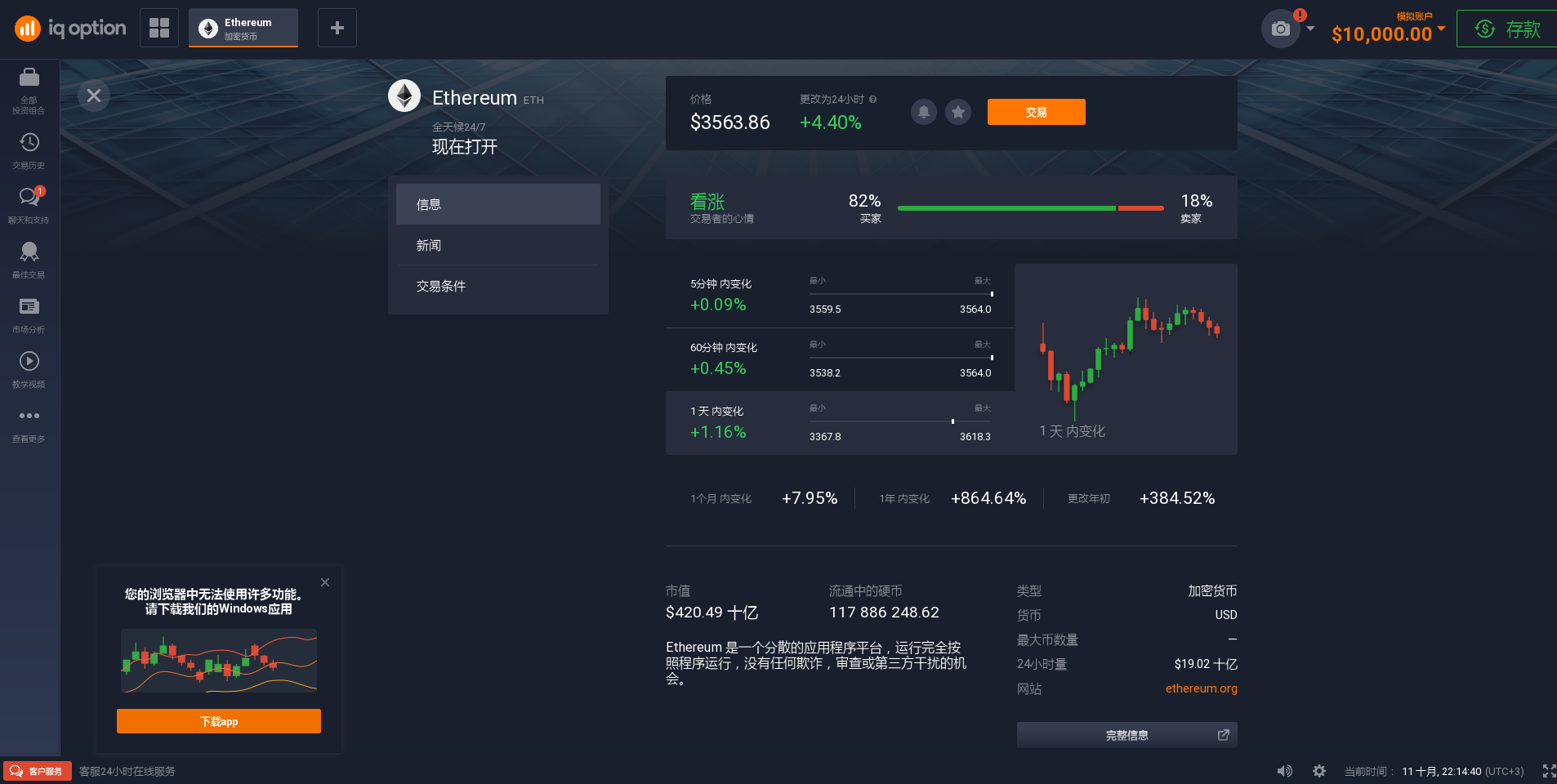
Task: Open the asset grid selector
Action: pyautogui.click(x=159, y=27)
